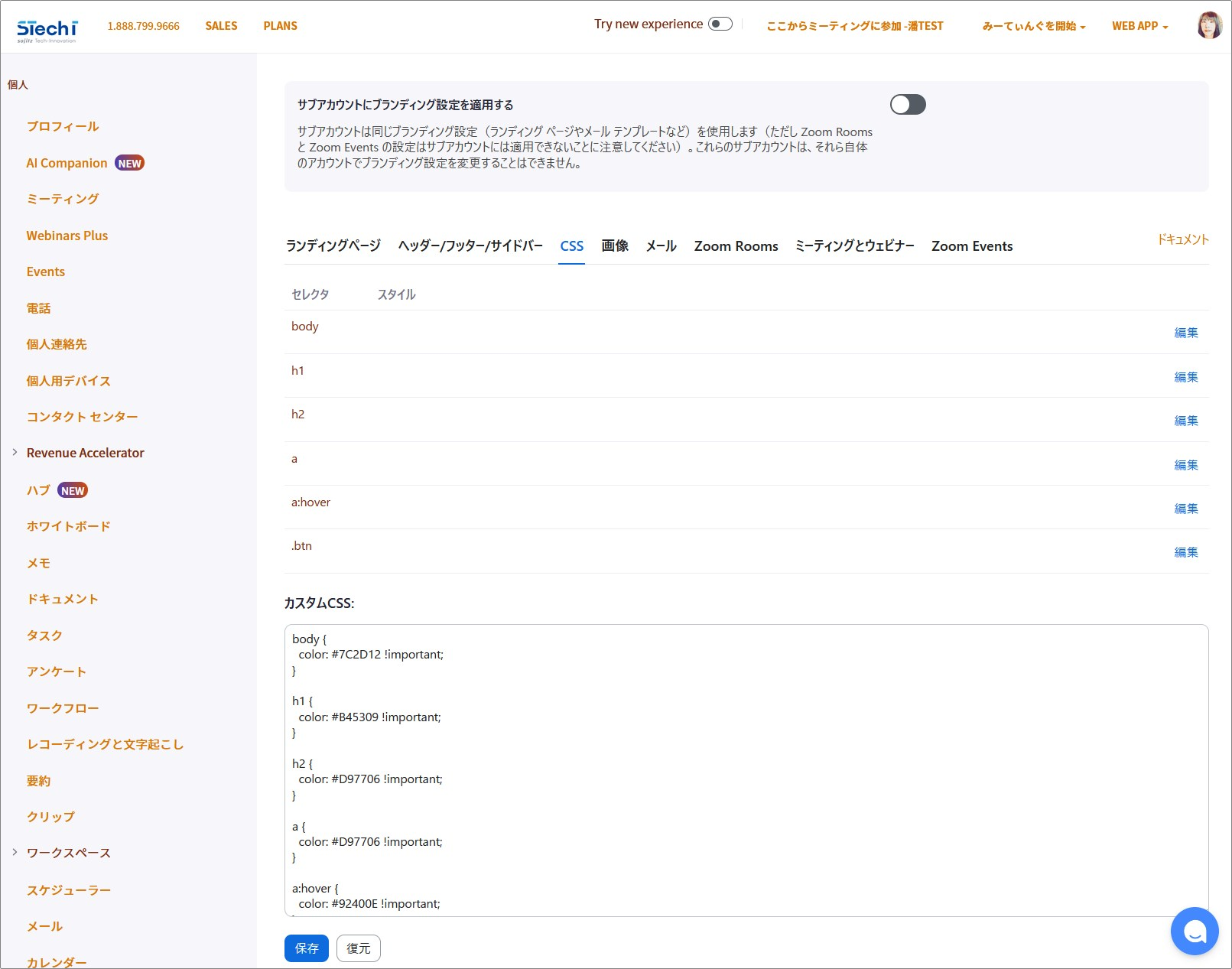Switch to the メール tab
The height and width of the screenshot is (969, 1232).
pyautogui.click(x=661, y=246)
